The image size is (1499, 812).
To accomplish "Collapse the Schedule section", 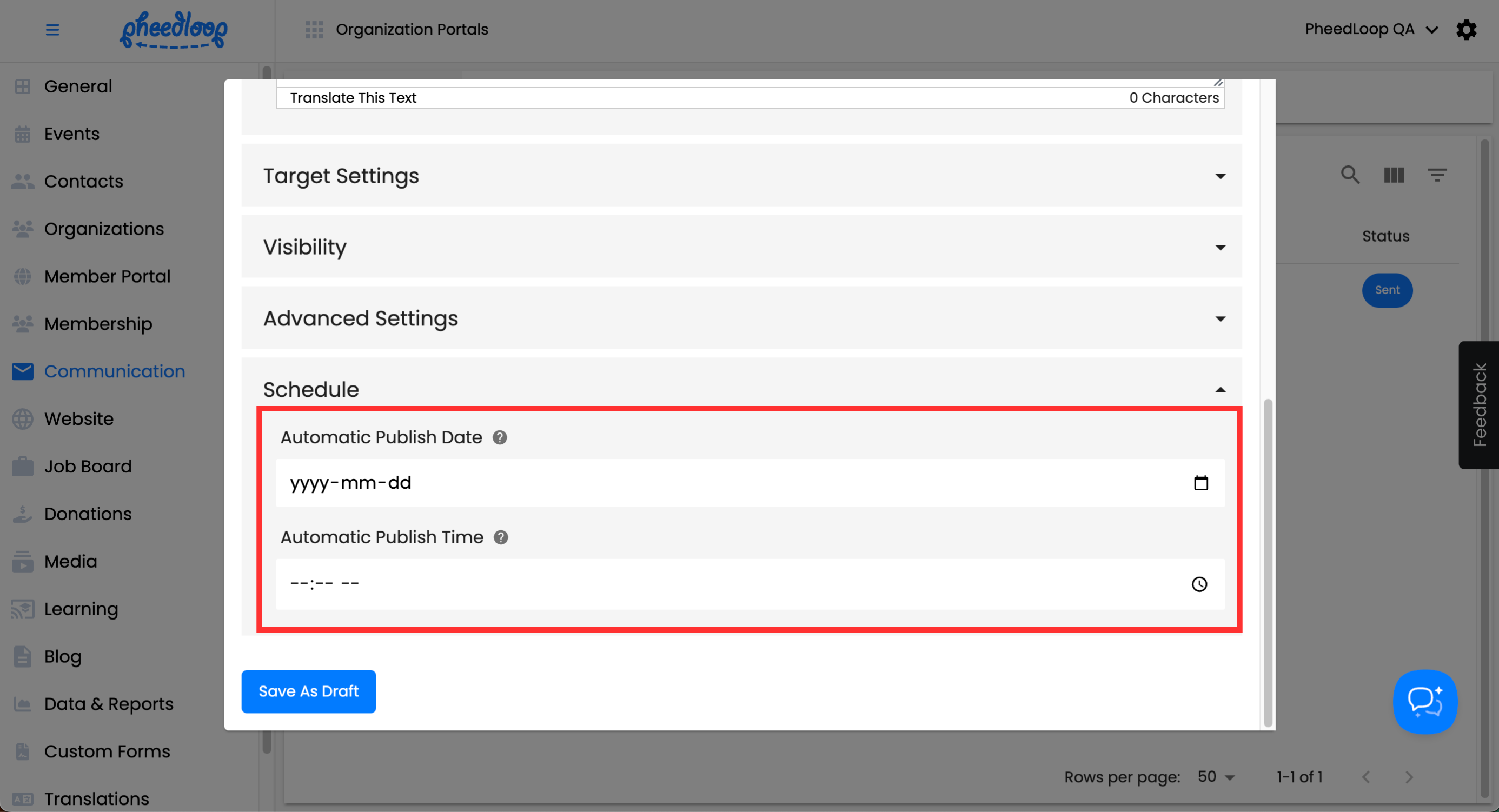I will tap(1221, 390).
